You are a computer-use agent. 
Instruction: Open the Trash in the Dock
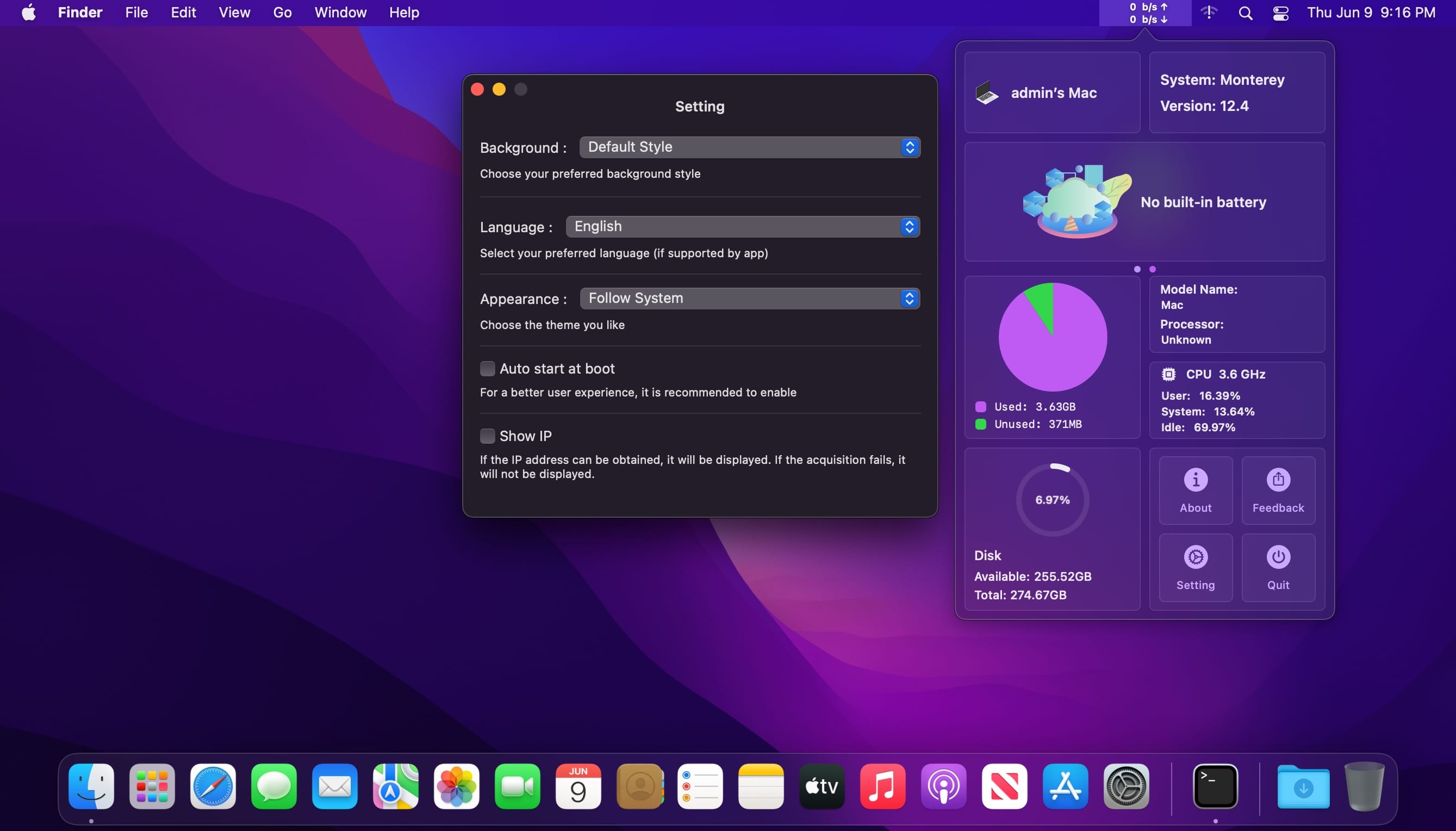click(1364, 786)
